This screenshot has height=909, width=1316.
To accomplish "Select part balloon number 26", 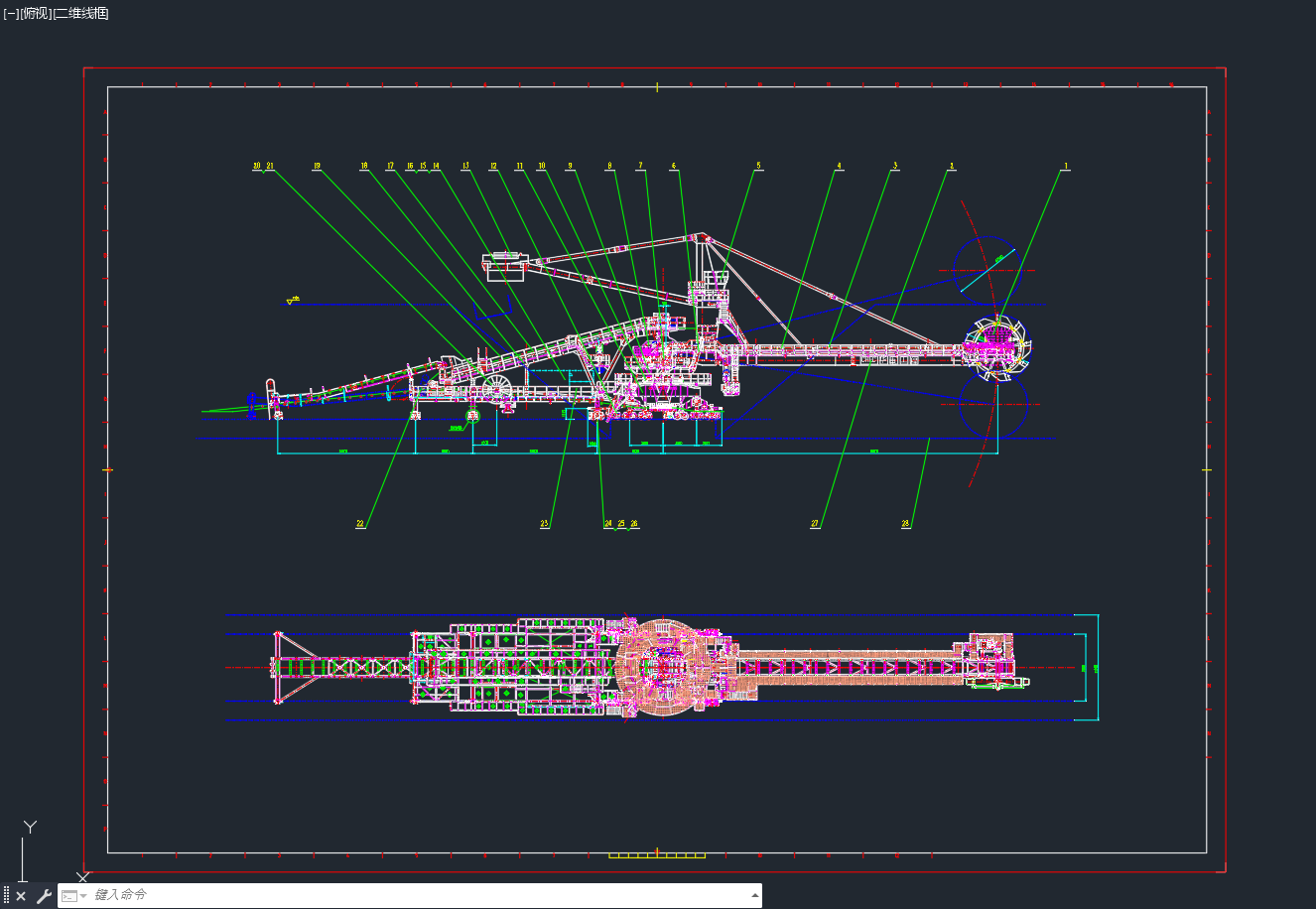I will pyautogui.click(x=634, y=524).
